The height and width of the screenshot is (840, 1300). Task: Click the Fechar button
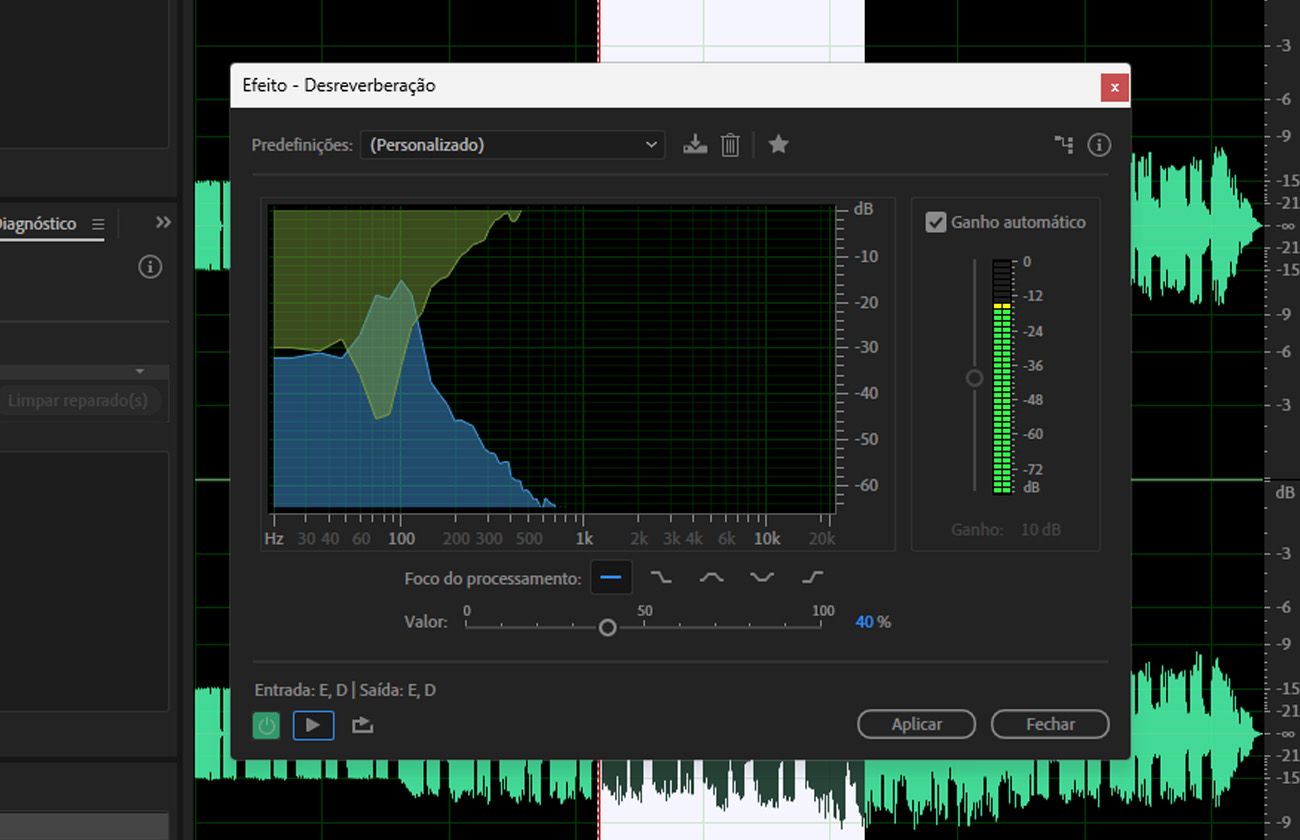(1050, 724)
